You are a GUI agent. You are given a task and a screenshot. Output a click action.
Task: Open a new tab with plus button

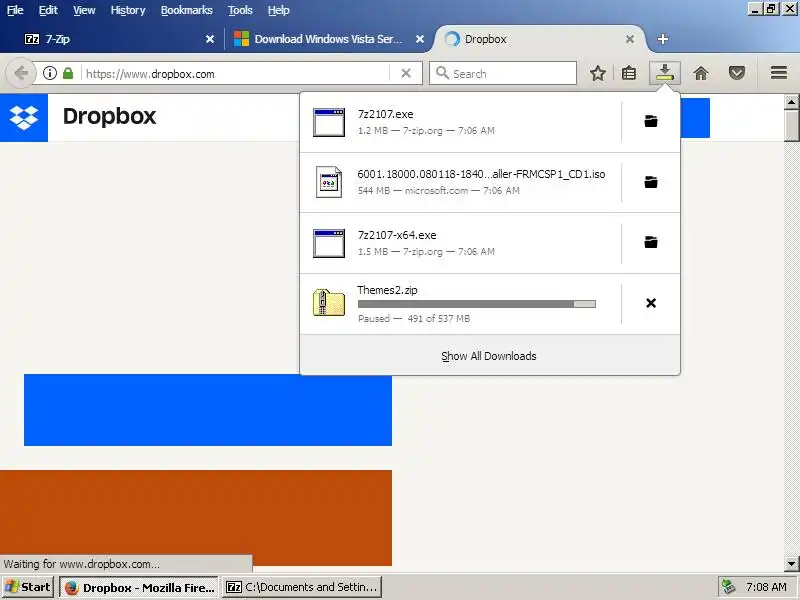[x=663, y=39]
